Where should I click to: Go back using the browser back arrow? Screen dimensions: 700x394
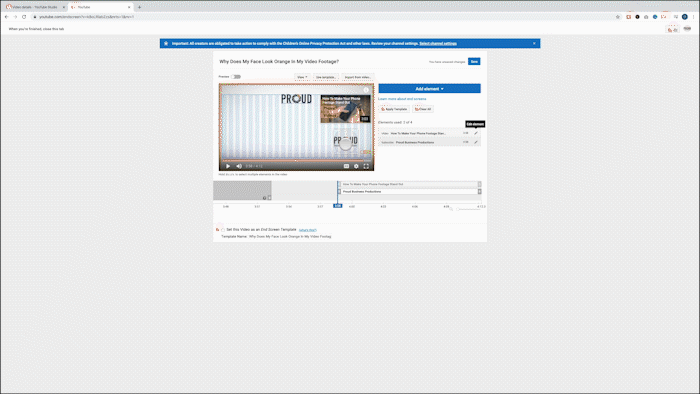pos(6,17)
